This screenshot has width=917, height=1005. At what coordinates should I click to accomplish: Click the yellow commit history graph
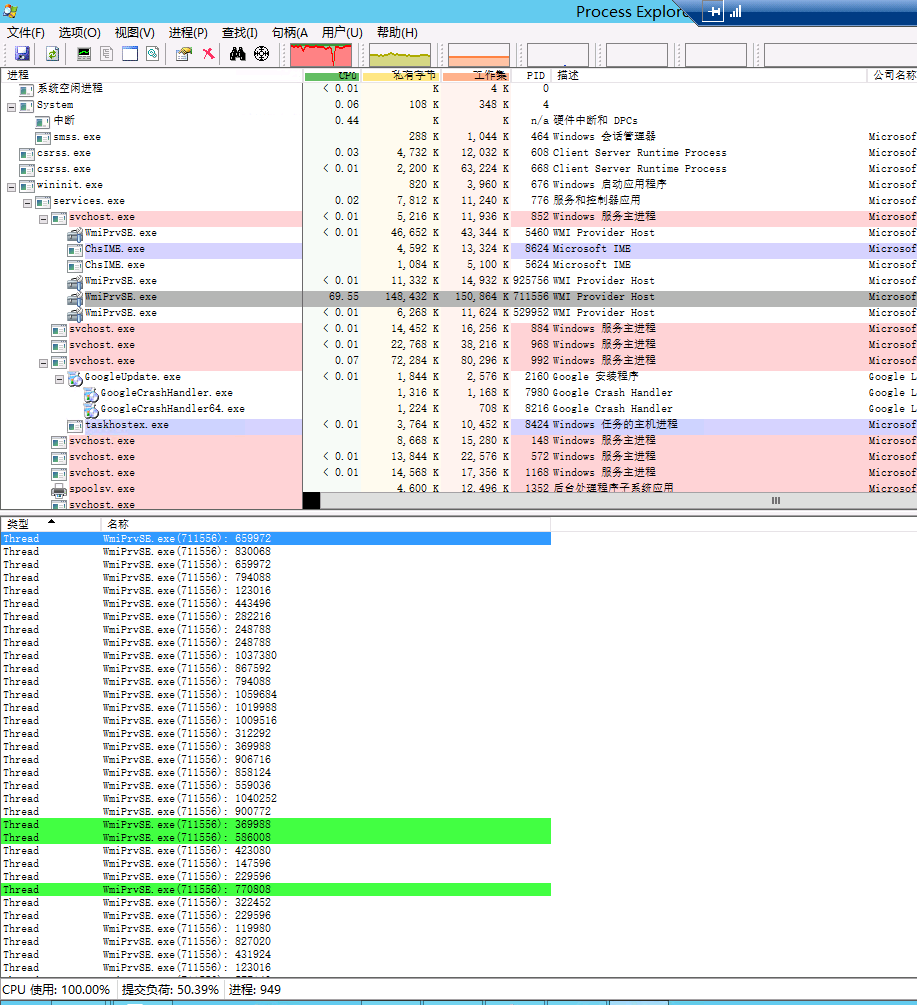pyautogui.click(x=400, y=55)
